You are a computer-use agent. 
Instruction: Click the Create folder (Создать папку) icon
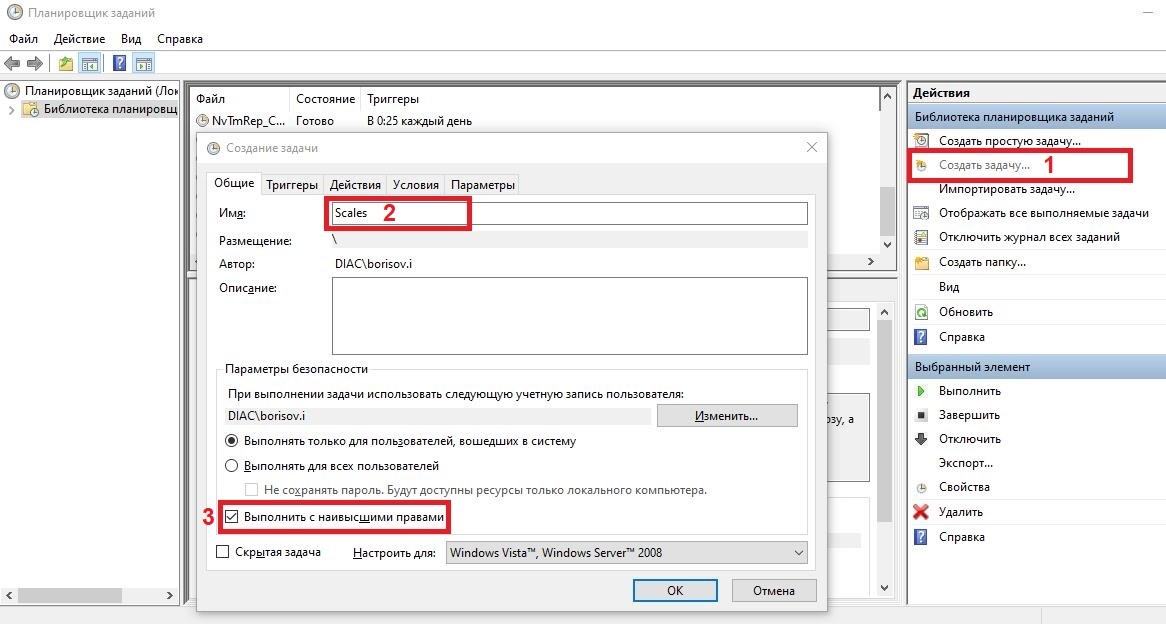coord(921,262)
